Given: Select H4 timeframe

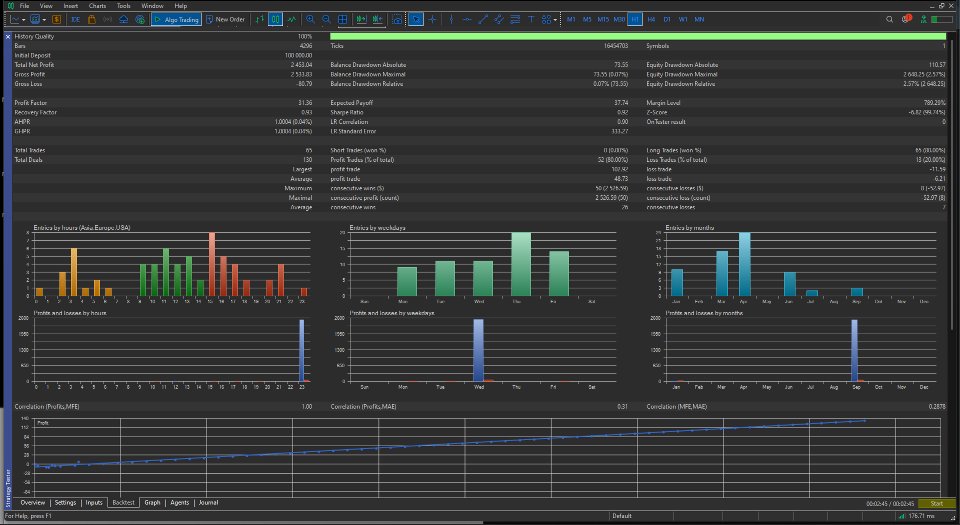Looking at the screenshot, I should pyautogui.click(x=651, y=20).
